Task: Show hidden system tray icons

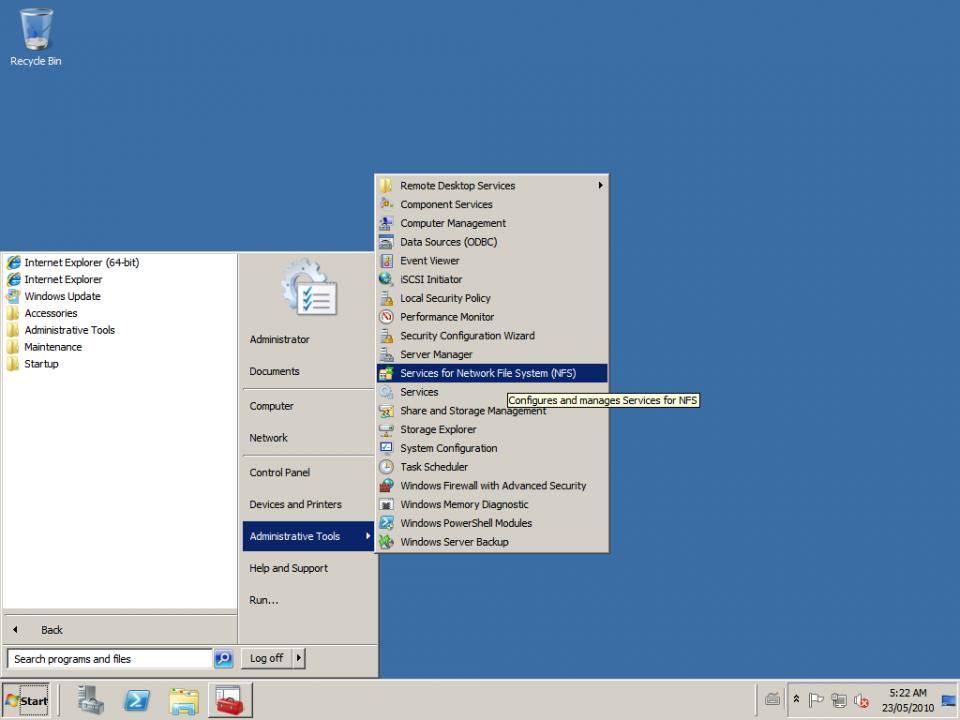Action: pos(797,700)
